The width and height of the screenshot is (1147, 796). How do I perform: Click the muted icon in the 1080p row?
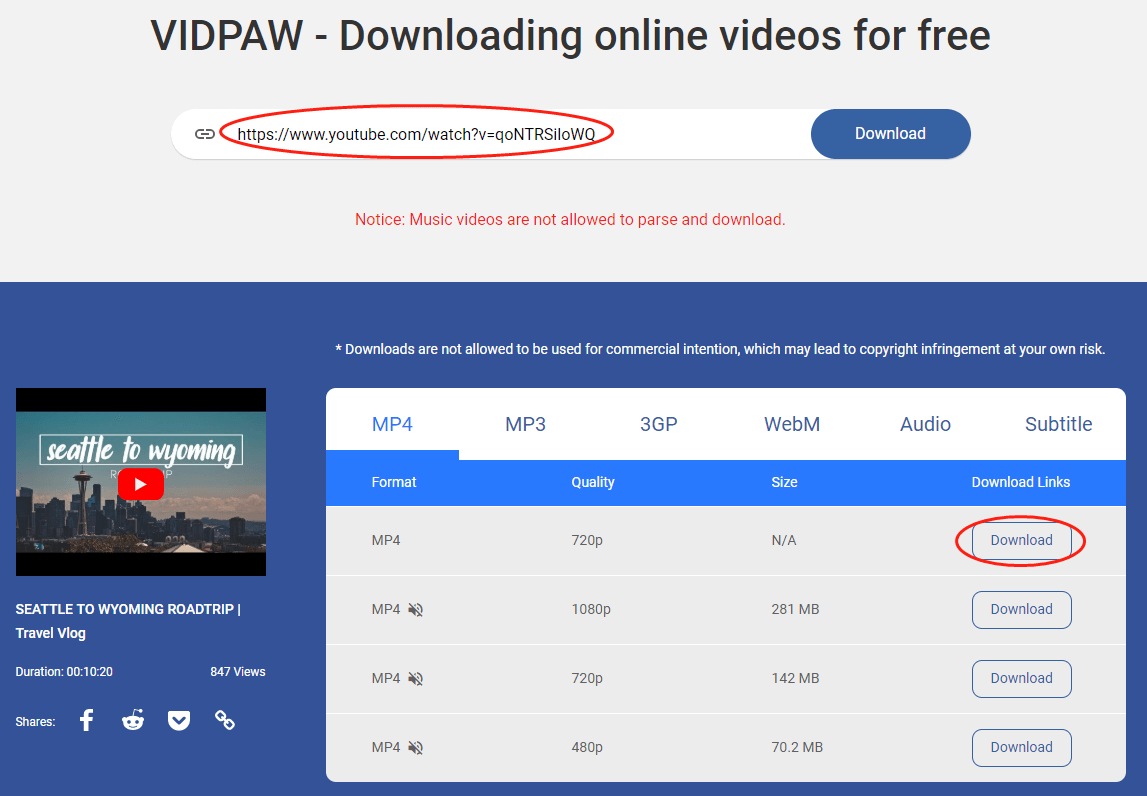pos(415,609)
